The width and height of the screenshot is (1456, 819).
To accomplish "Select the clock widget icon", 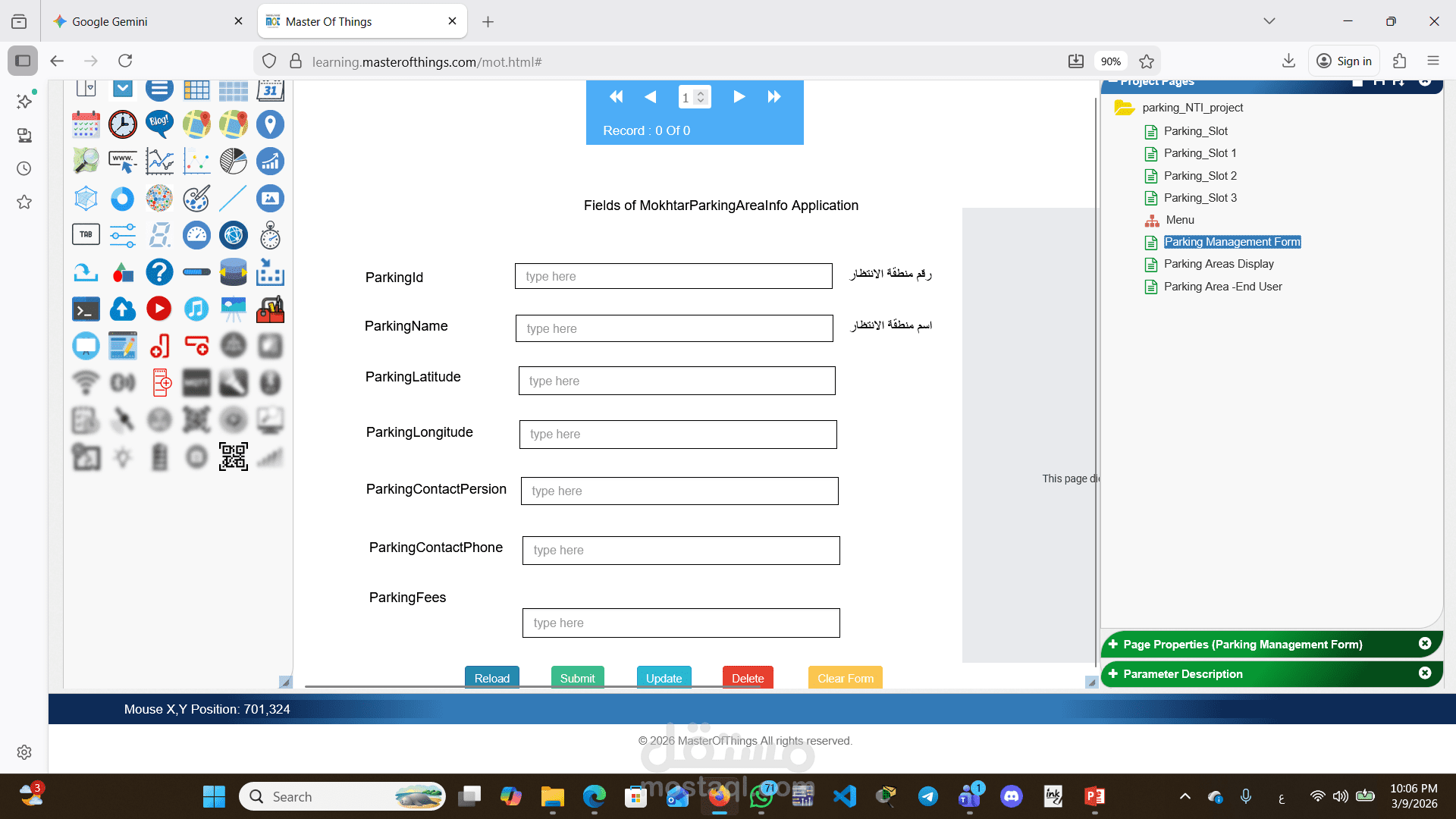I will pyautogui.click(x=122, y=124).
